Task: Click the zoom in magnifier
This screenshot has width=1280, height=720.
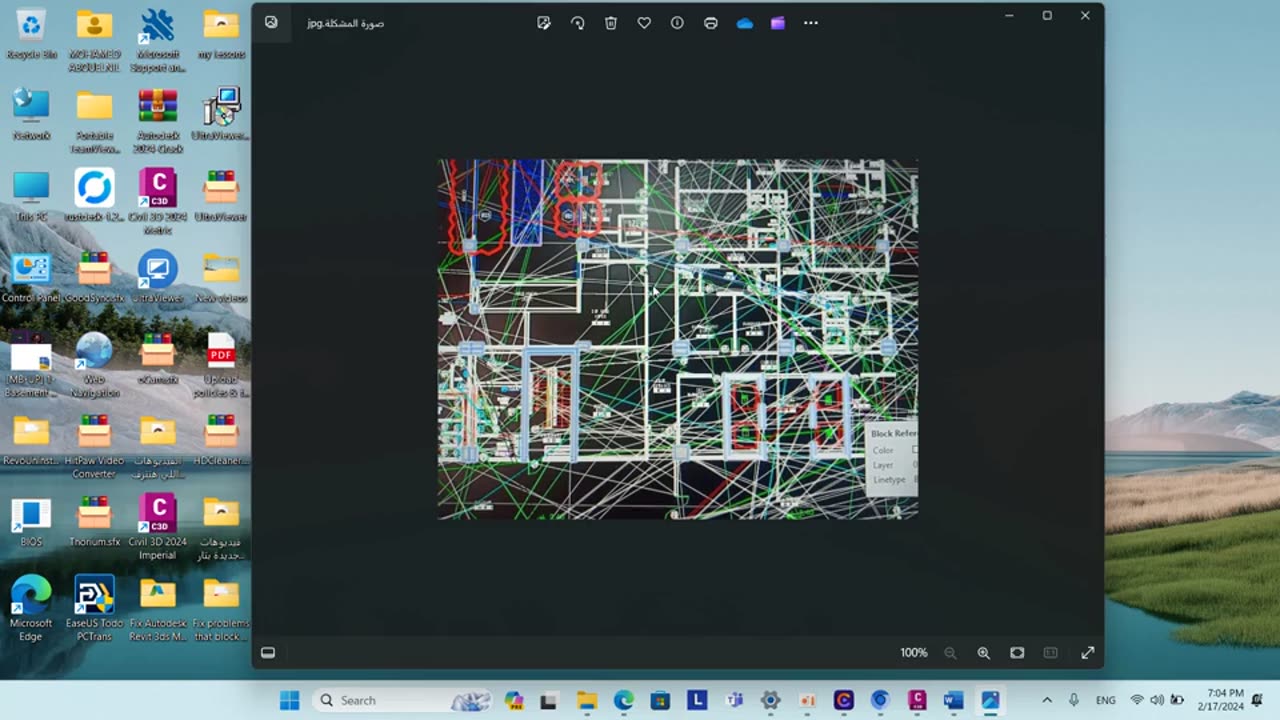Action: tap(984, 653)
